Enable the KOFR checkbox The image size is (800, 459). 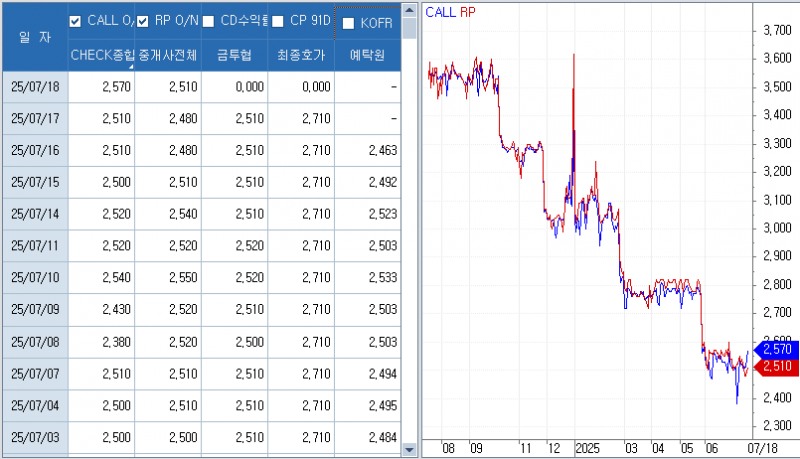coord(348,23)
